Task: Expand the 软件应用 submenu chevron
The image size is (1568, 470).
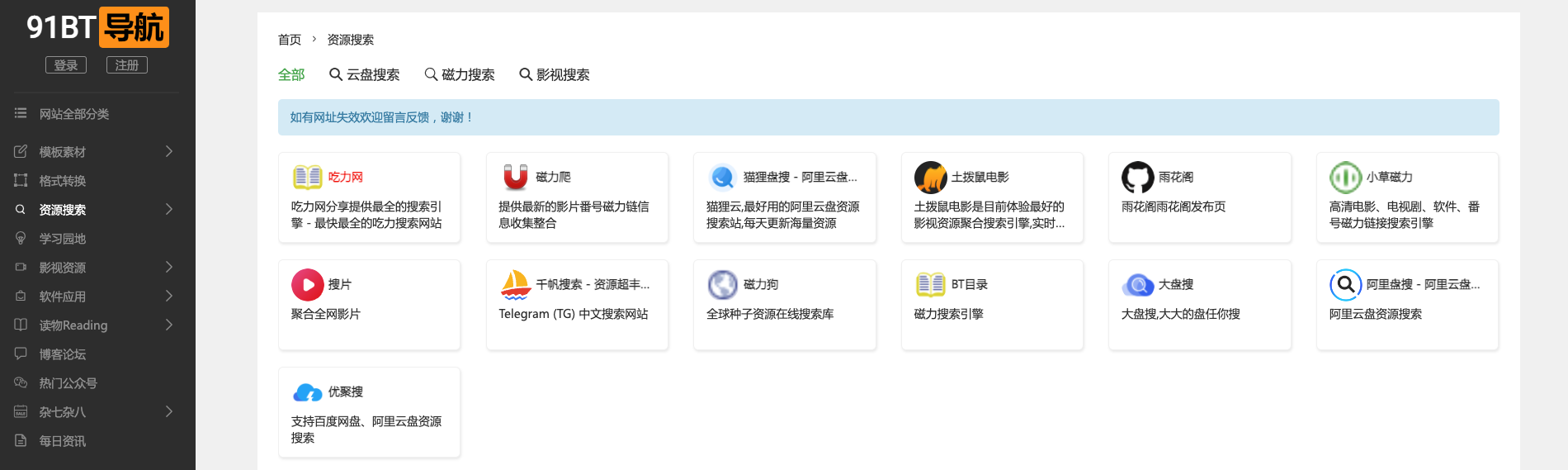Action: click(168, 296)
